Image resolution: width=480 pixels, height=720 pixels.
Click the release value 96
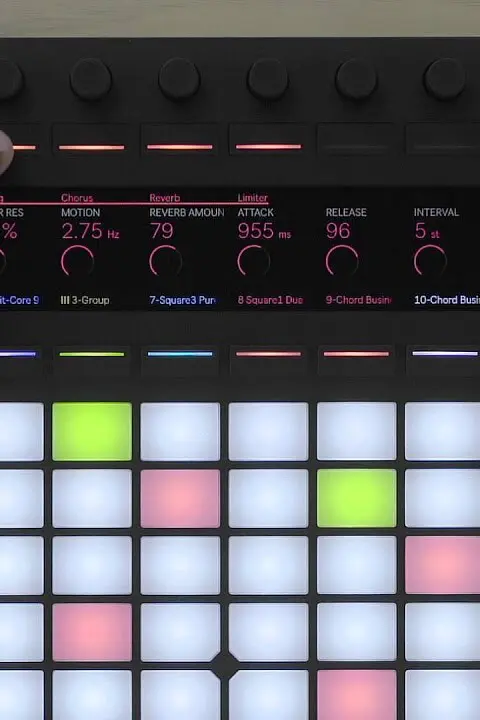point(338,231)
